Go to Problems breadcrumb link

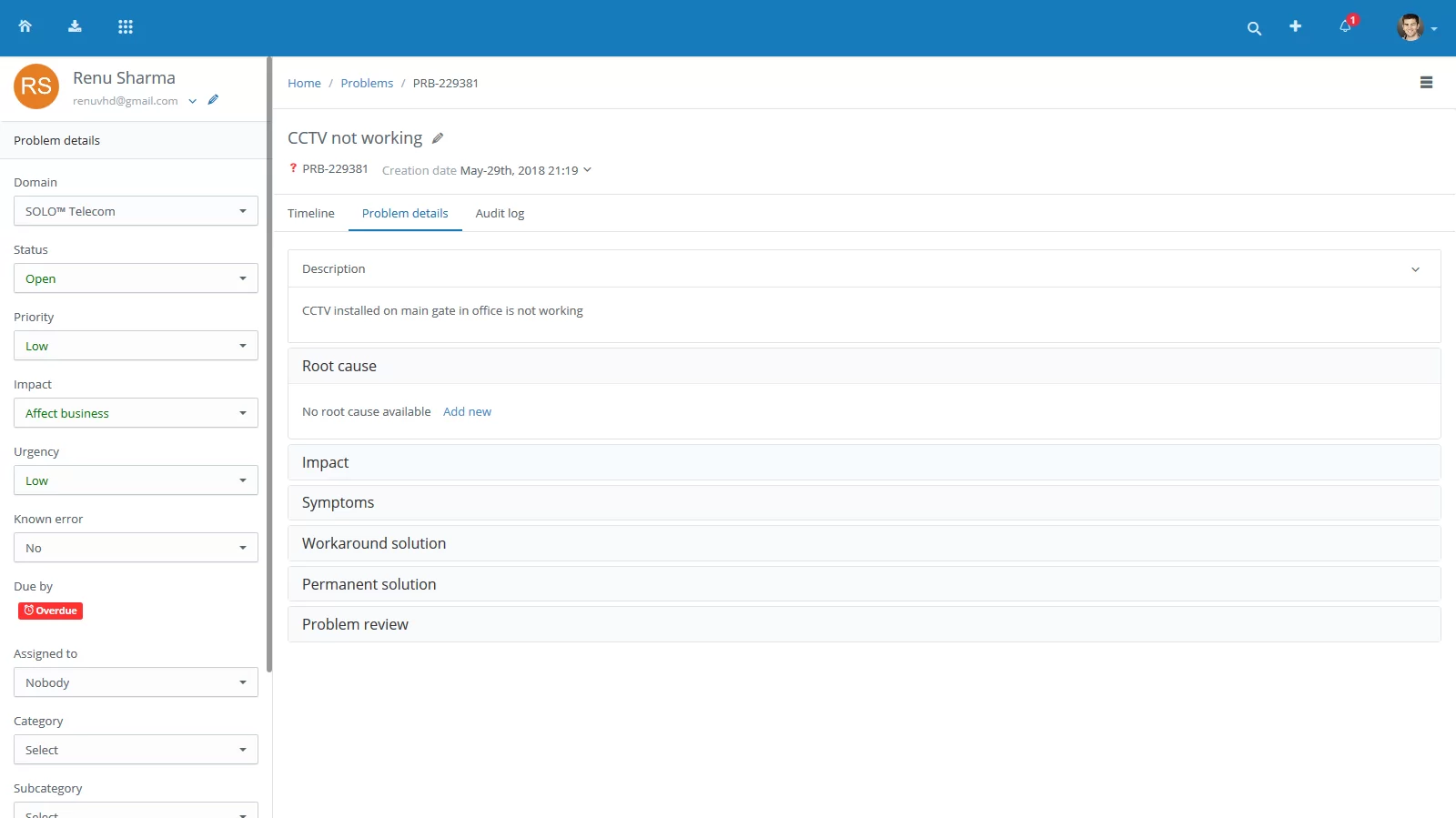[x=367, y=83]
